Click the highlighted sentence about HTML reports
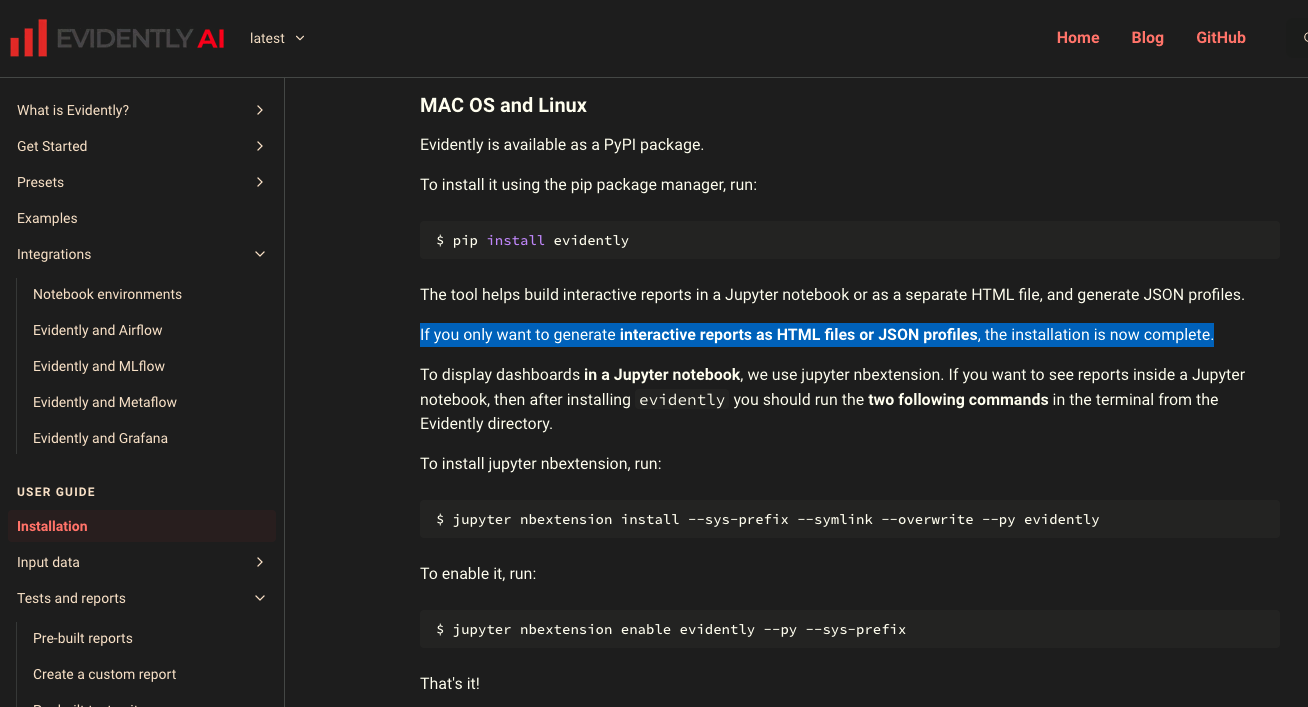1308x707 pixels. click(816, 334)
